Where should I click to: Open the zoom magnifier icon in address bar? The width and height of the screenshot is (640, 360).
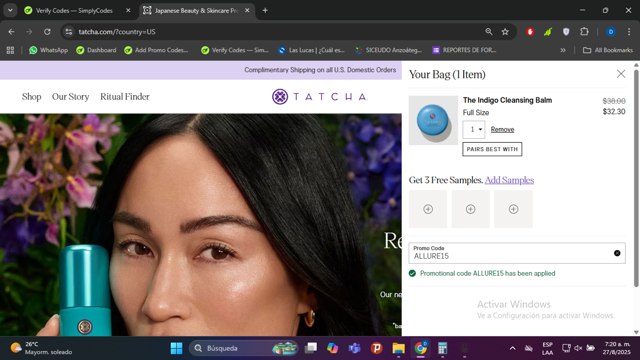coord(489,31)
